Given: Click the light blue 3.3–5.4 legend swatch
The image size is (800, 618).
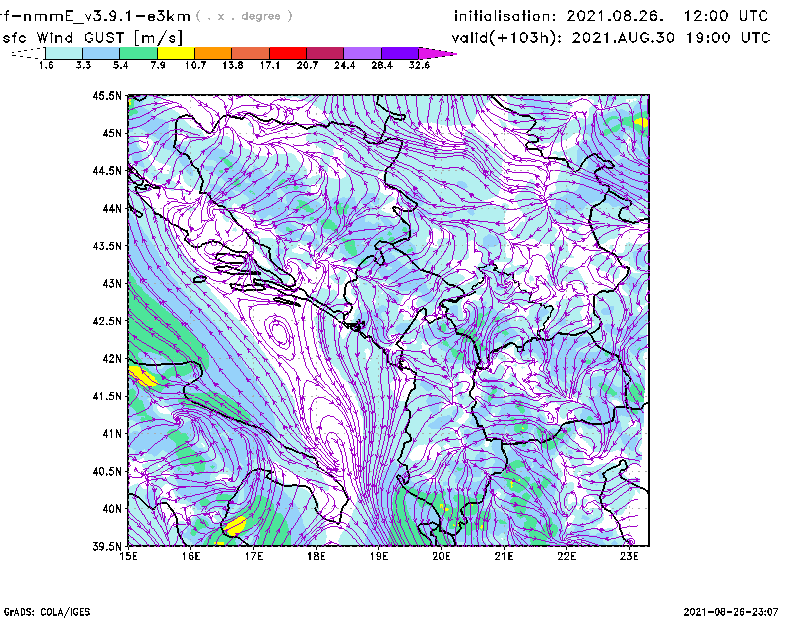Looking at the screenshot, I should (x=101, y=53).
